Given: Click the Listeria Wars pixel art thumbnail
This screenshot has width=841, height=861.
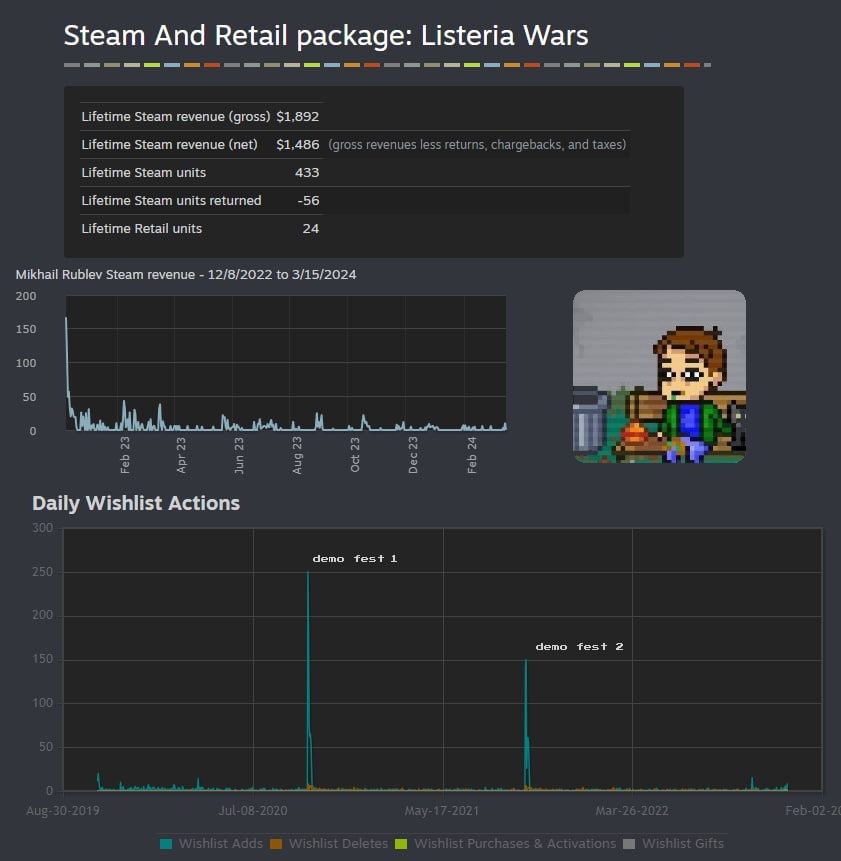Looking at the screenshot, I should click(659, 377).
